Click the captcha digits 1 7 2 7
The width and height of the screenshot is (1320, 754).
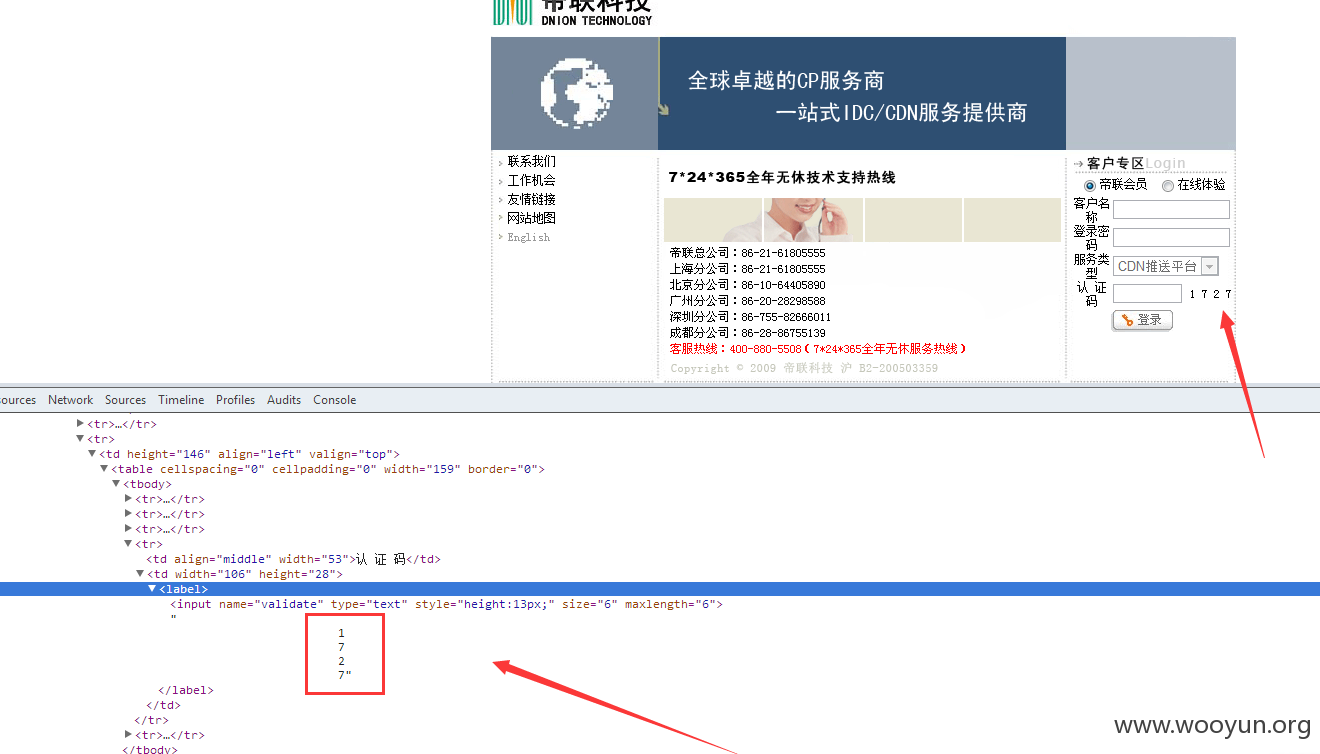point(1210,294)
